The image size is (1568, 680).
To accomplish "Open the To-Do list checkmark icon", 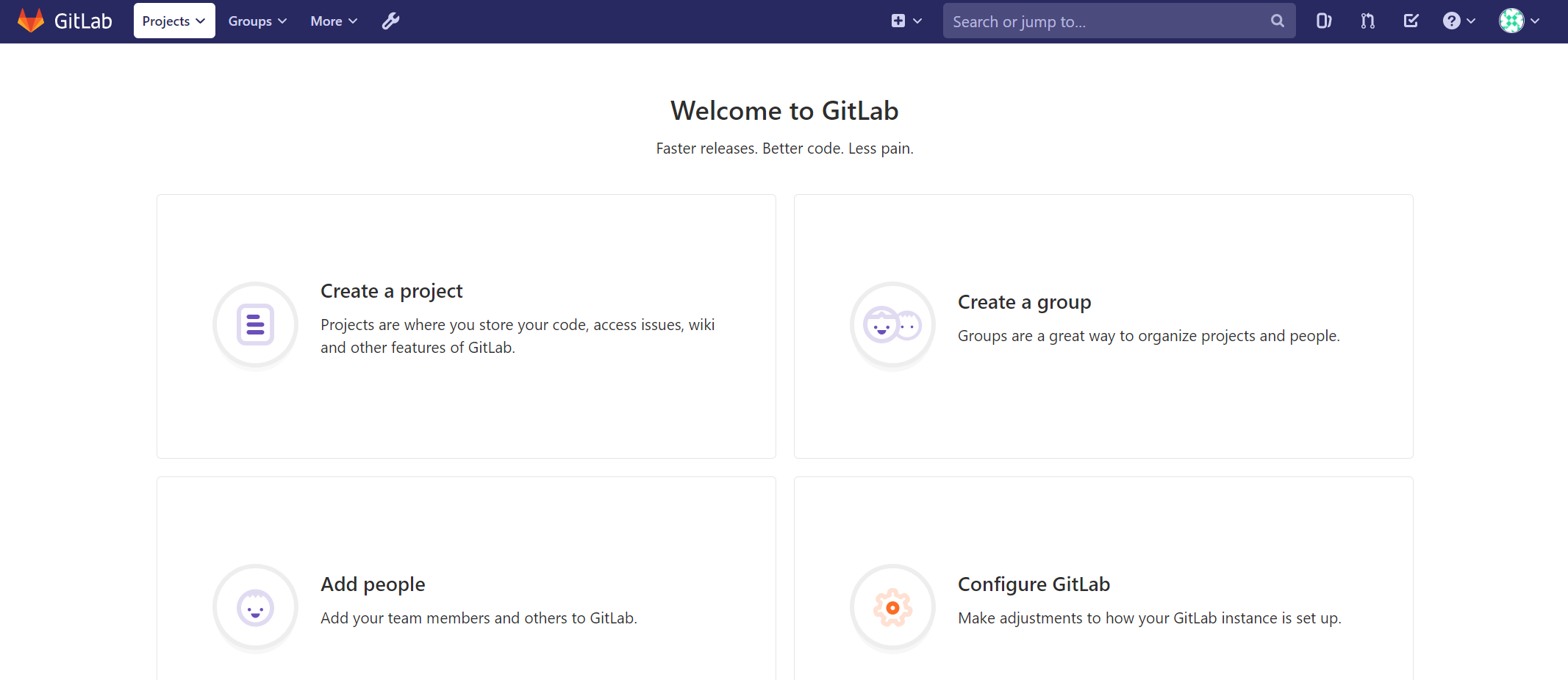I will click(x=1411, y=21).
